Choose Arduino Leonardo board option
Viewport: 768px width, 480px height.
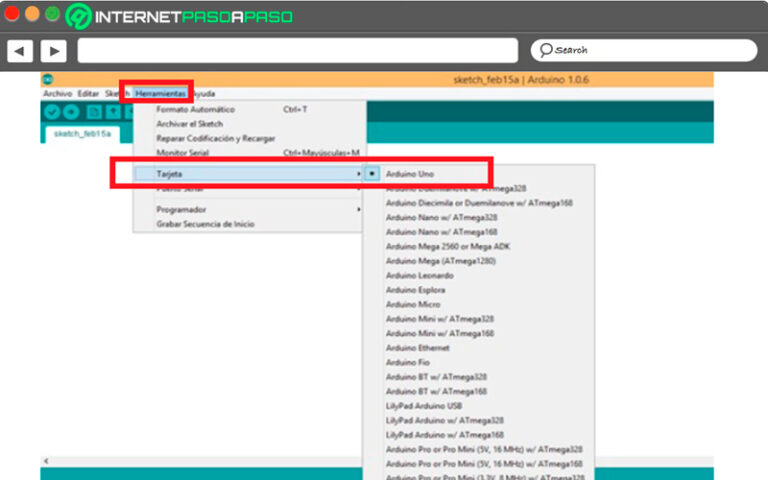point(419,275)
